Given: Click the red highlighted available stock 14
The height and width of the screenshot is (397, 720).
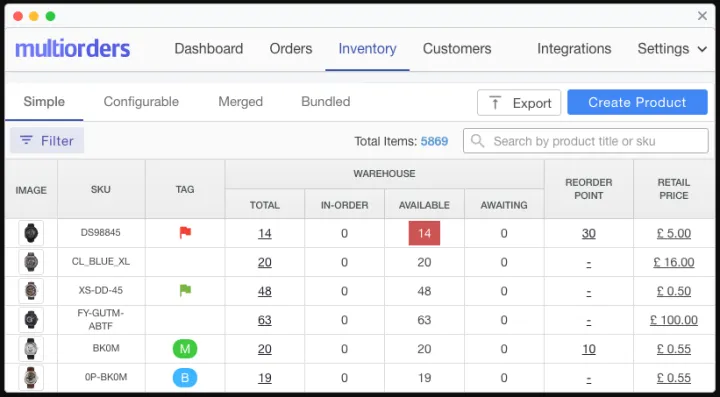Looking at the screenshot, I should pos(424,233).
